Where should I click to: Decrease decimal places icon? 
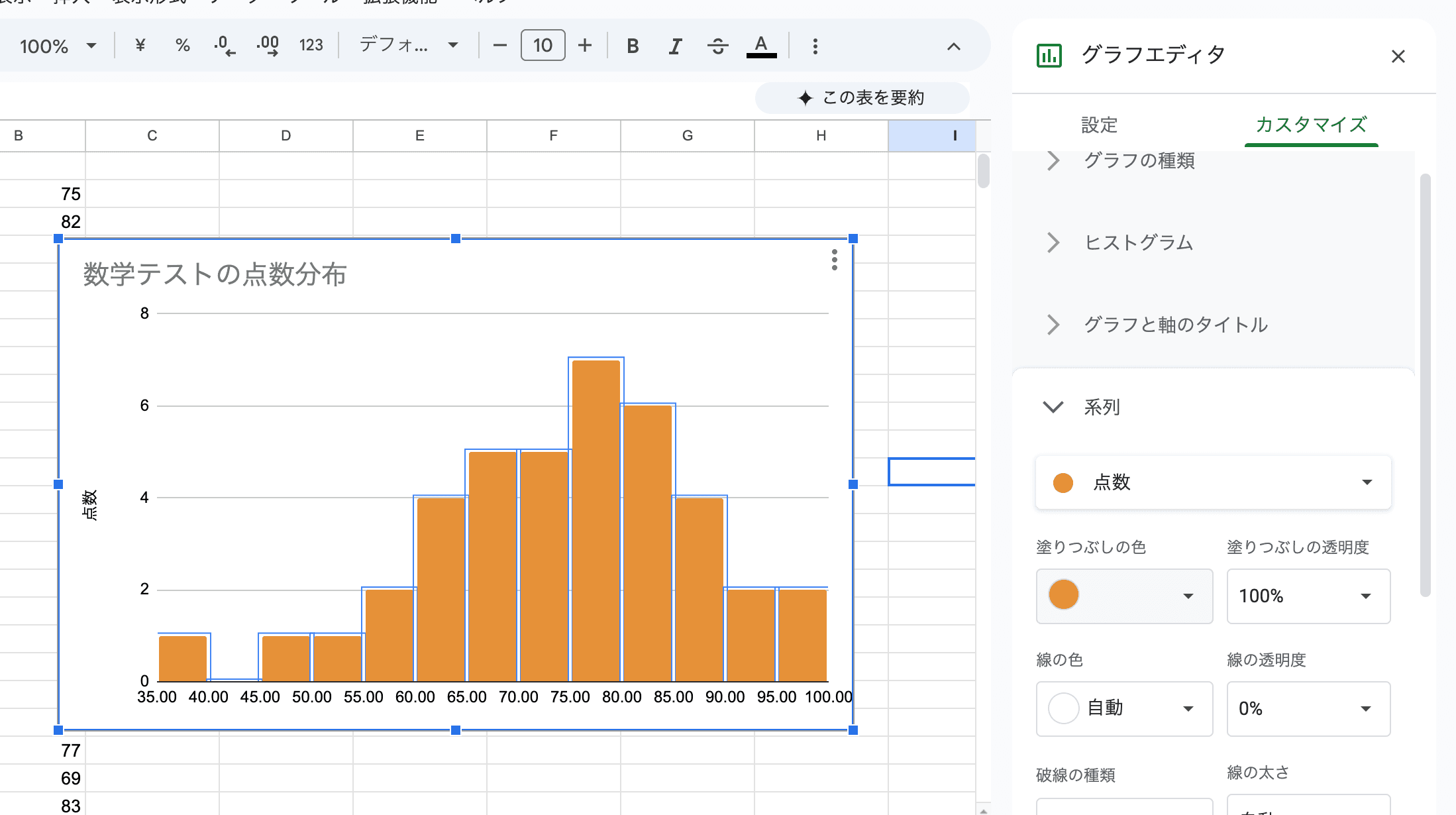pyautogui.click(x=225, y=45)
